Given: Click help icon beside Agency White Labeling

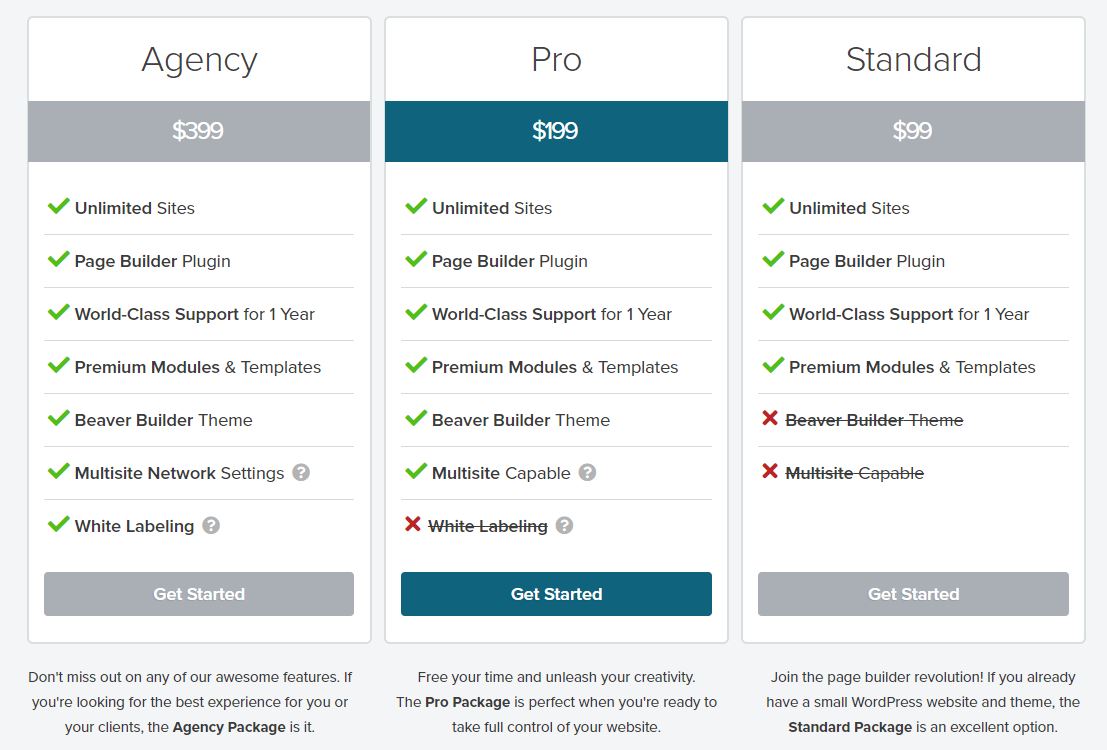Looking at the screenshot, I should coord(211,525).
